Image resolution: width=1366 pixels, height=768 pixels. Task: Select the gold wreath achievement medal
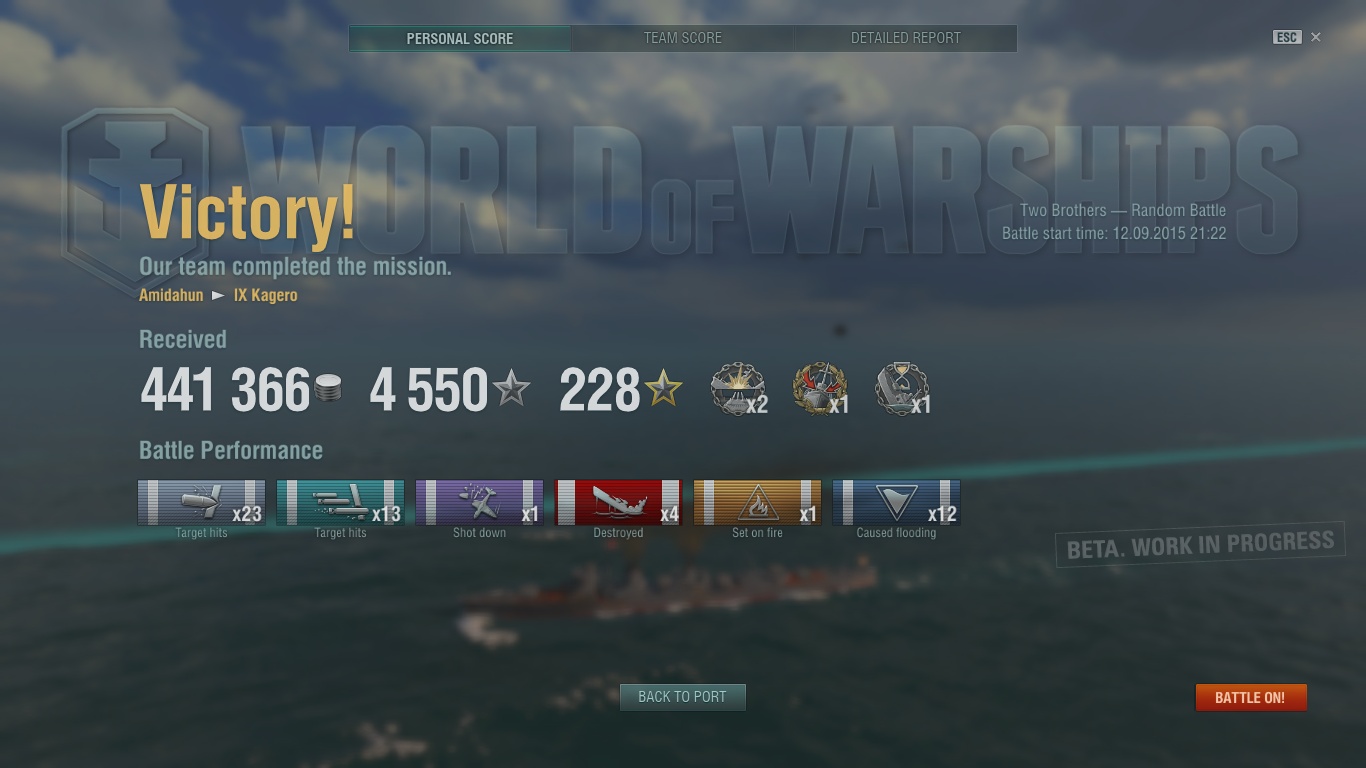tap(820, 389)
